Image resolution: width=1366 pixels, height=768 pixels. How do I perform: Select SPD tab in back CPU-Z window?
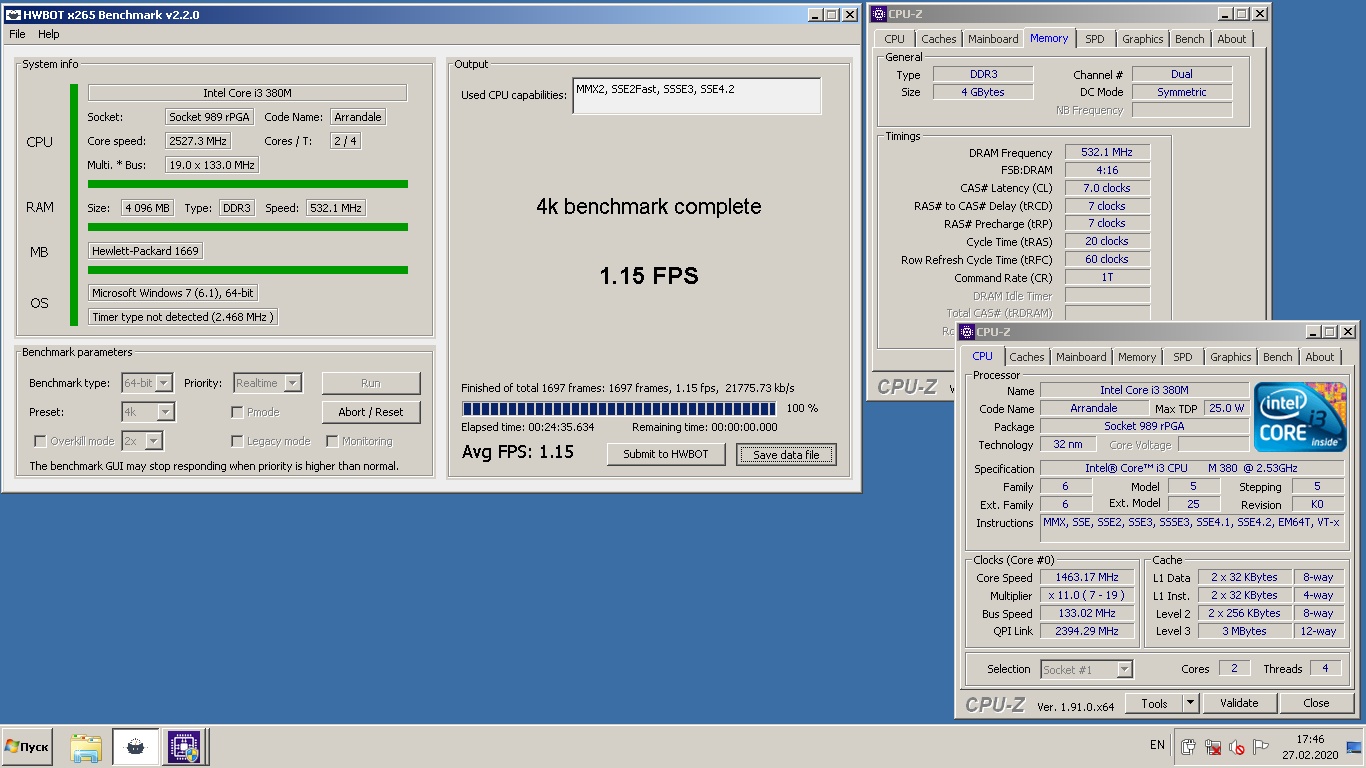point(1095,39)
